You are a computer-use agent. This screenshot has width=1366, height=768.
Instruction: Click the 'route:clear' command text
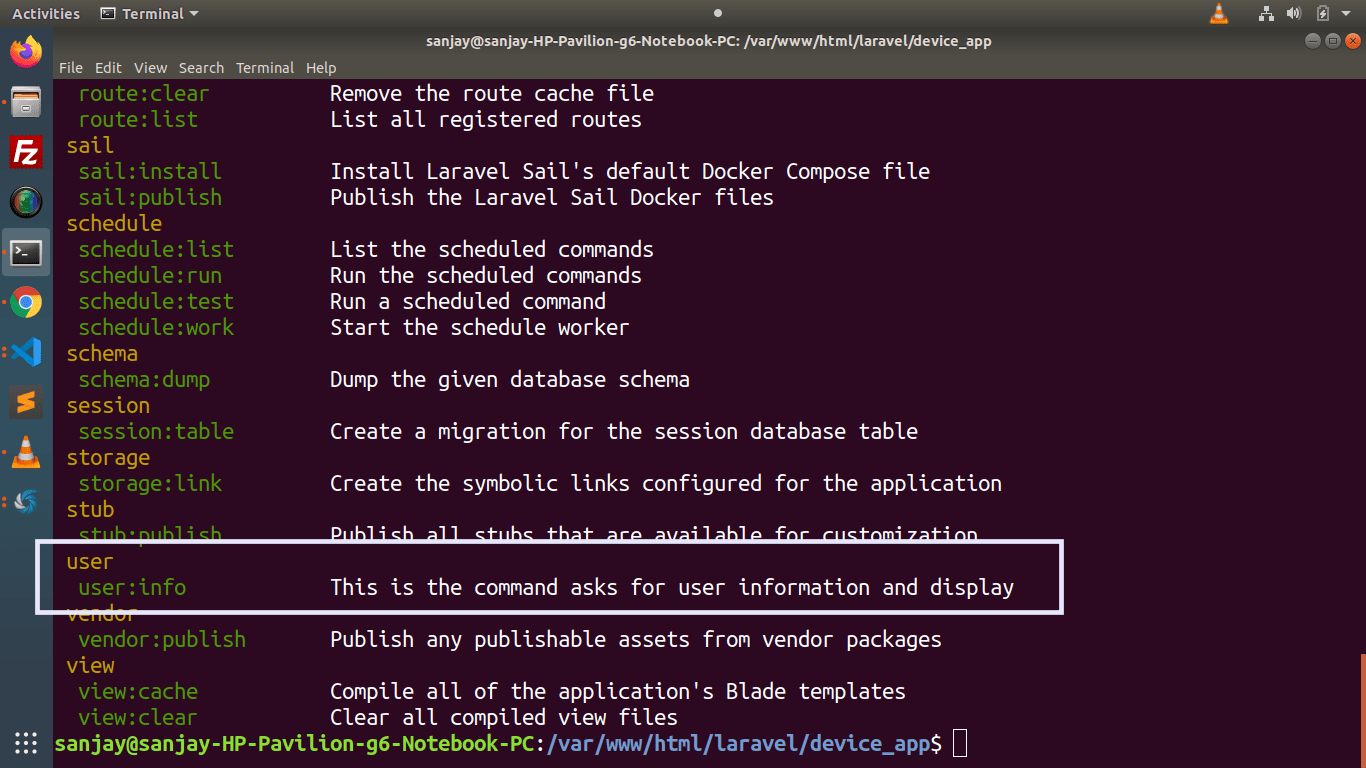(144, 94)
